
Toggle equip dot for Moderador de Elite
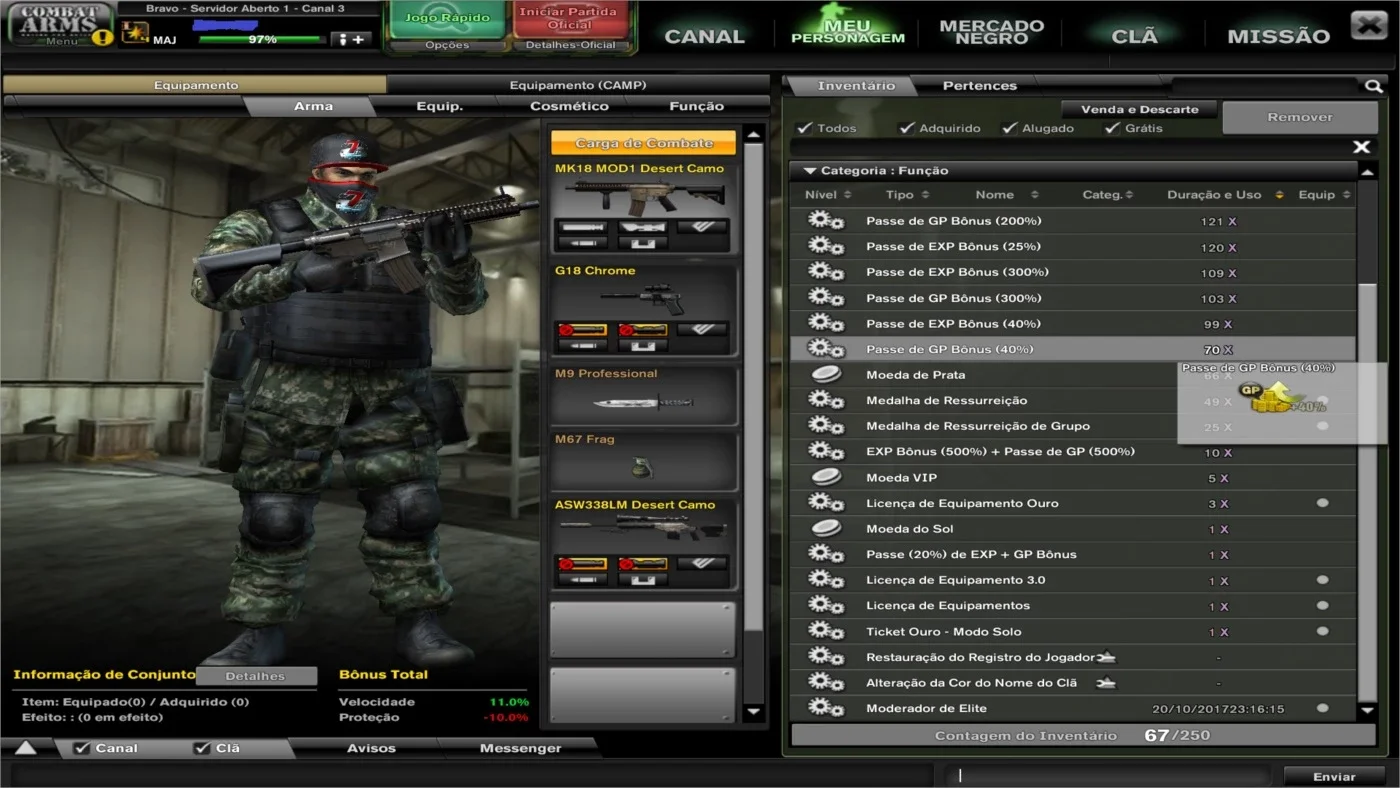[1322, 708]
